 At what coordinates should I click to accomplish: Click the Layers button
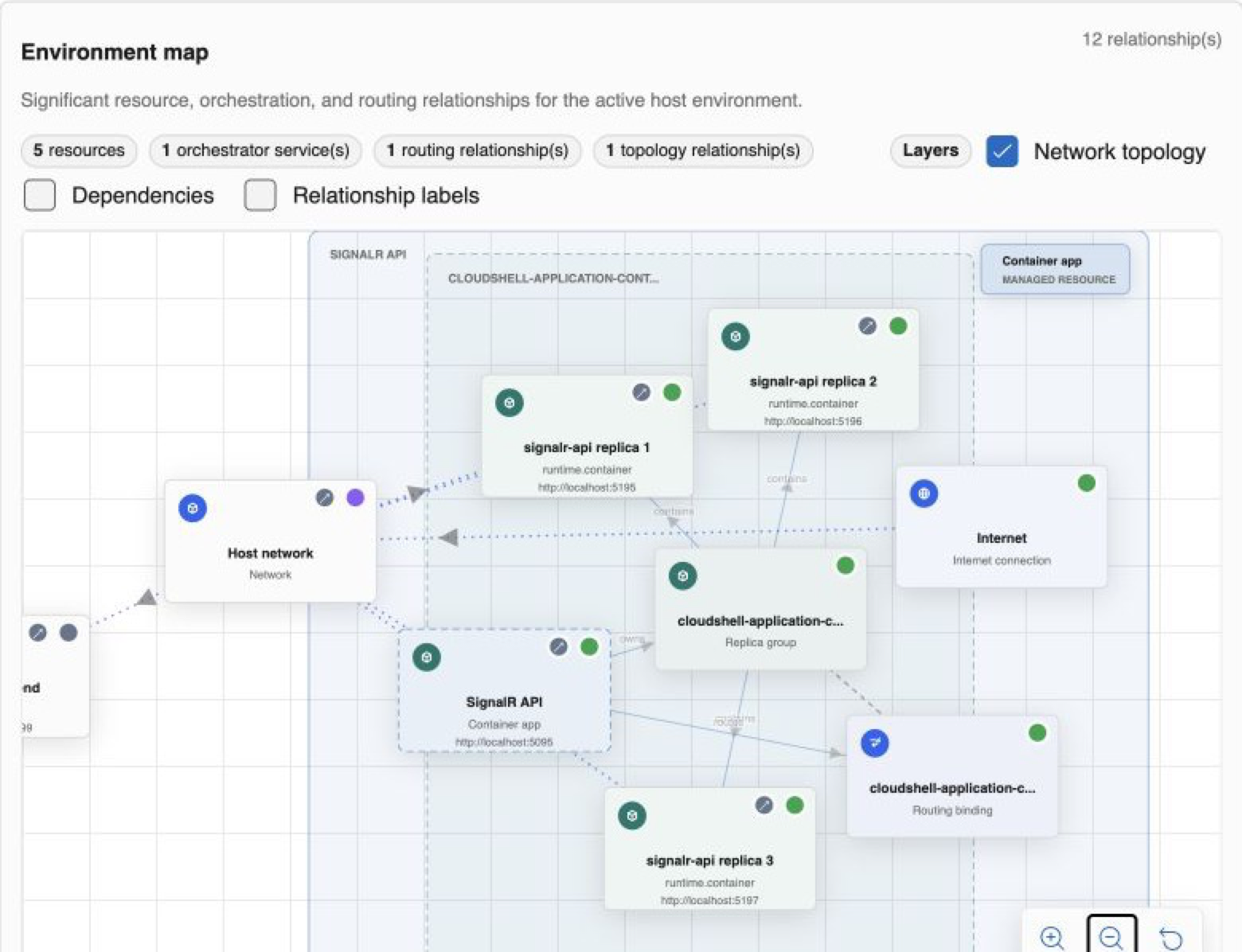930,150
